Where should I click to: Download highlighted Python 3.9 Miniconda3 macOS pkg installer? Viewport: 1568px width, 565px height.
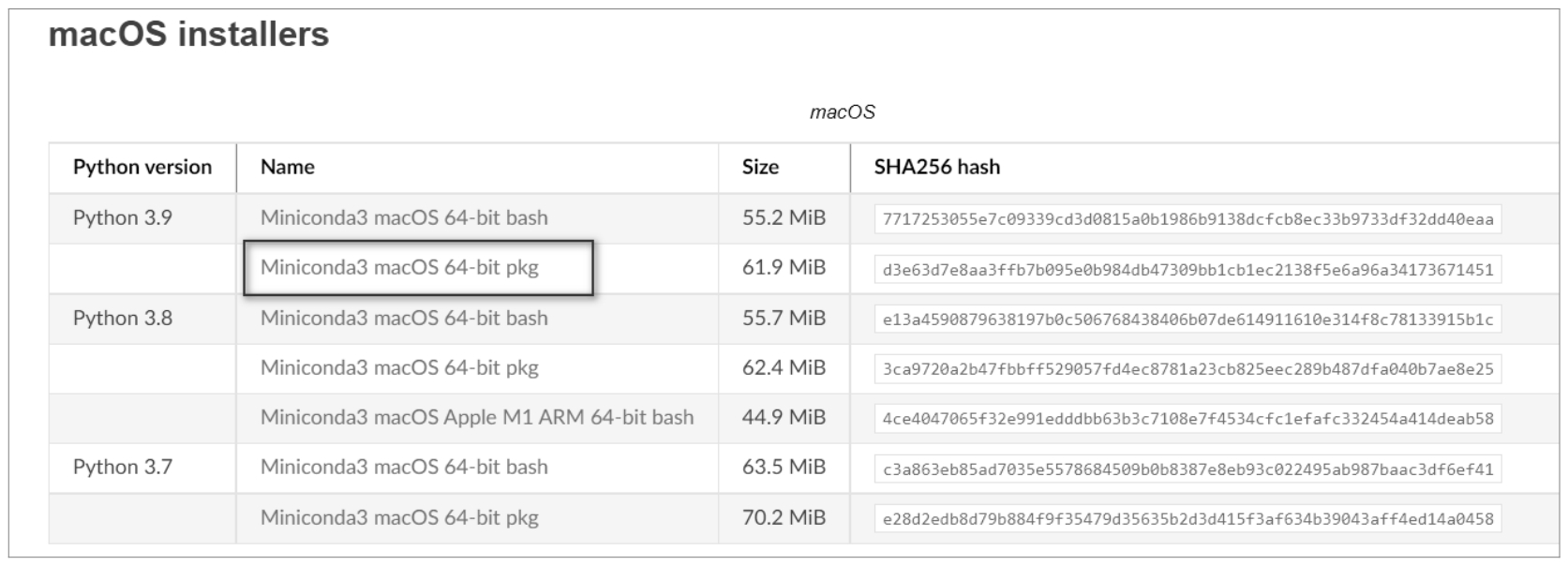pyautogui.click(x=399, y=268)
